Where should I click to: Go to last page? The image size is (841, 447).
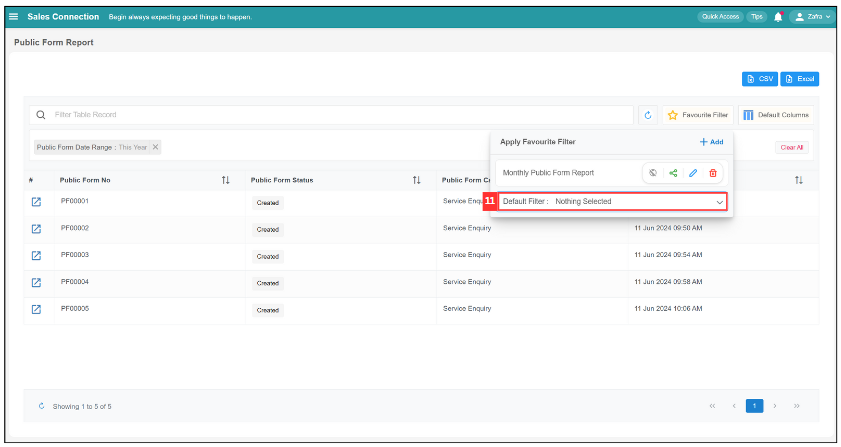(796, 406)
